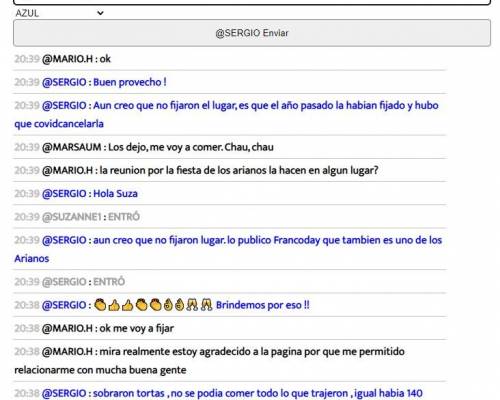Click the @SERGIO name in sobraron tortas message
Image resolution: width=500 pixels, height=400 pixels.
(x=64, y=393)
